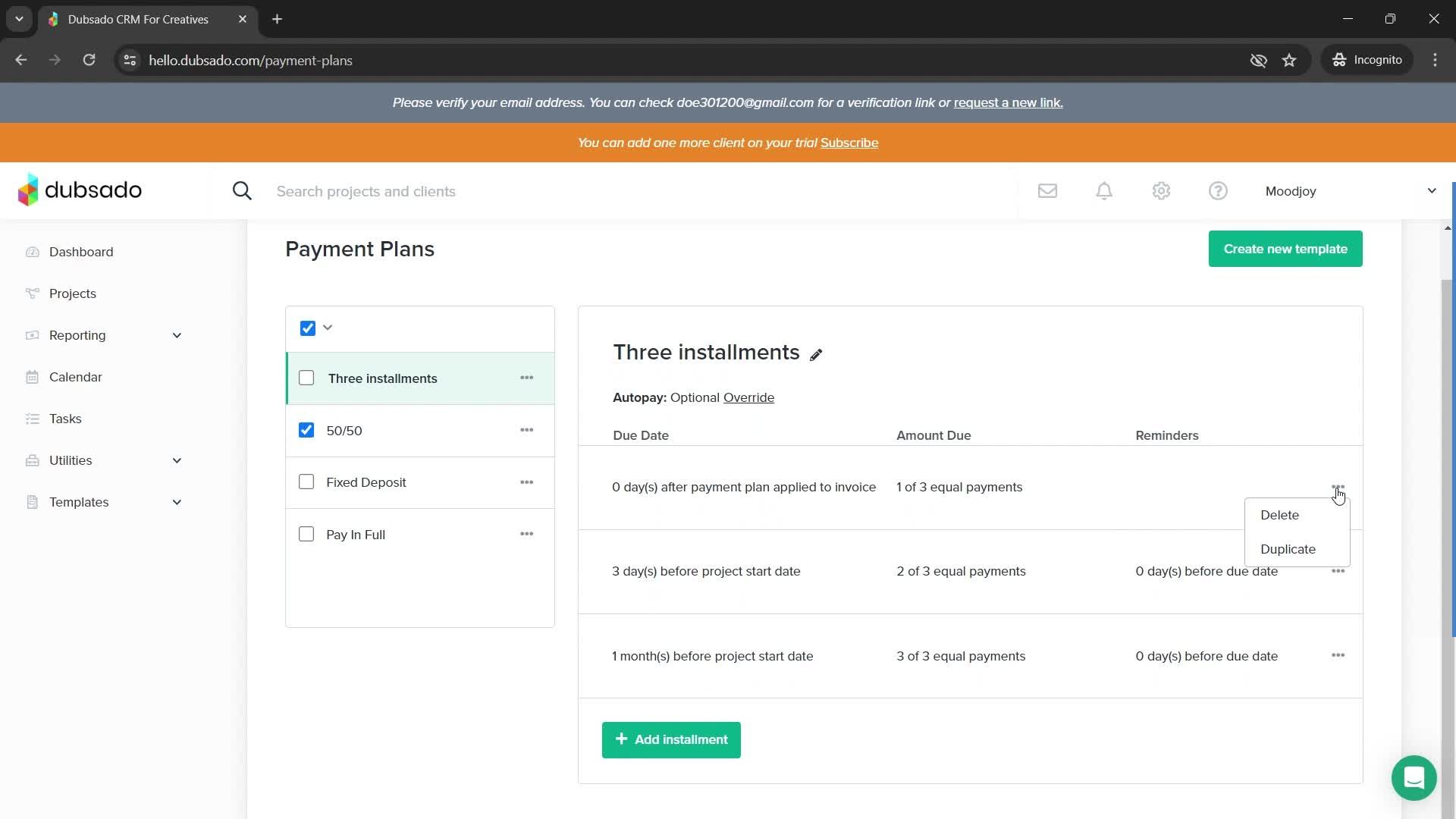Select the 50/50 payment plan
Viewport: 1456px width, 819px height.
click(344, 431)
